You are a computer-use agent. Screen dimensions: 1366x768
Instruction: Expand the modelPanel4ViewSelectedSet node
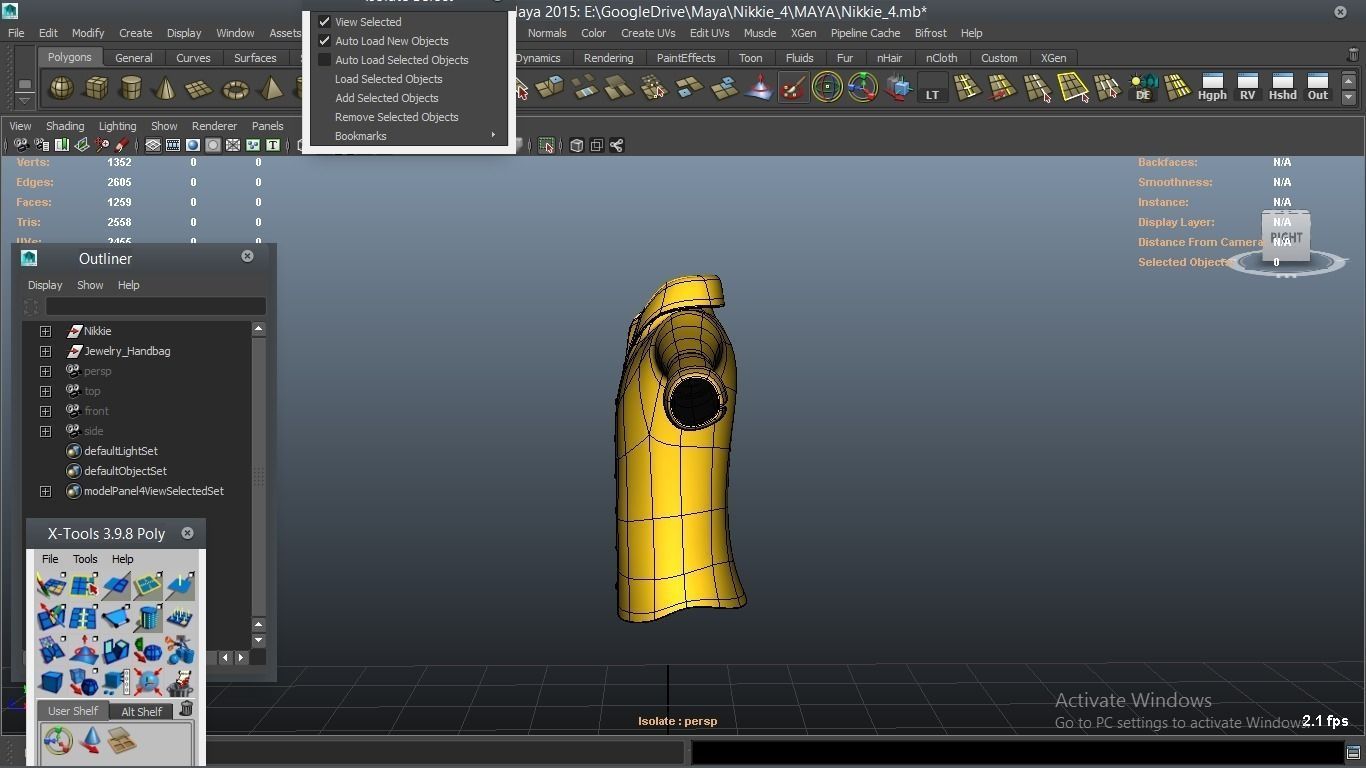click(x=45, y=491)
